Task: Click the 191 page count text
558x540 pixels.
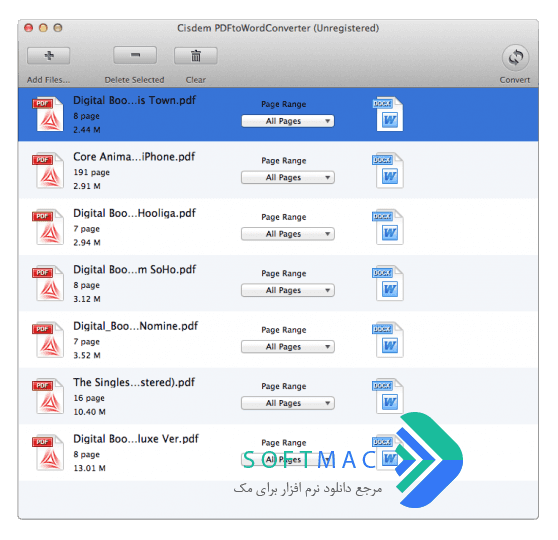Action: click(x=91, y=172)
